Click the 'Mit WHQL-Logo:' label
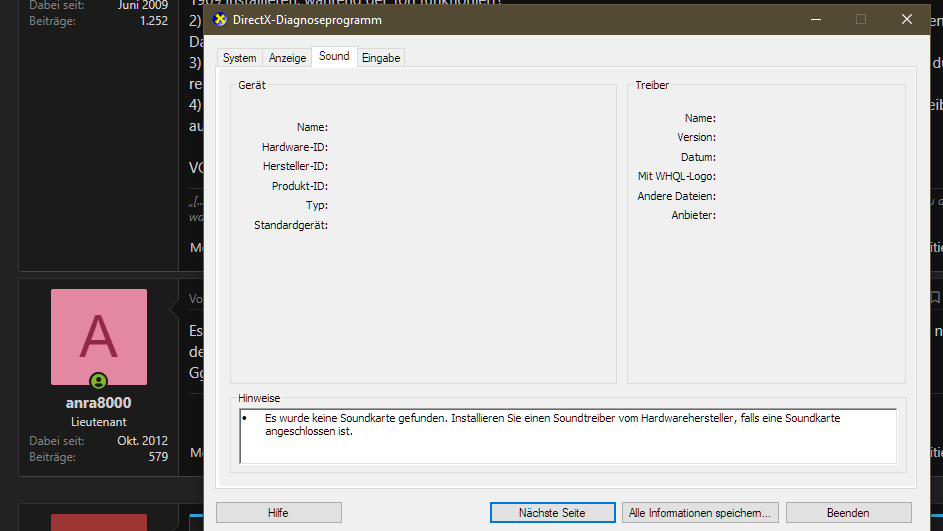The width and height of the screenshot is (943, 531). tap(677, 176)
